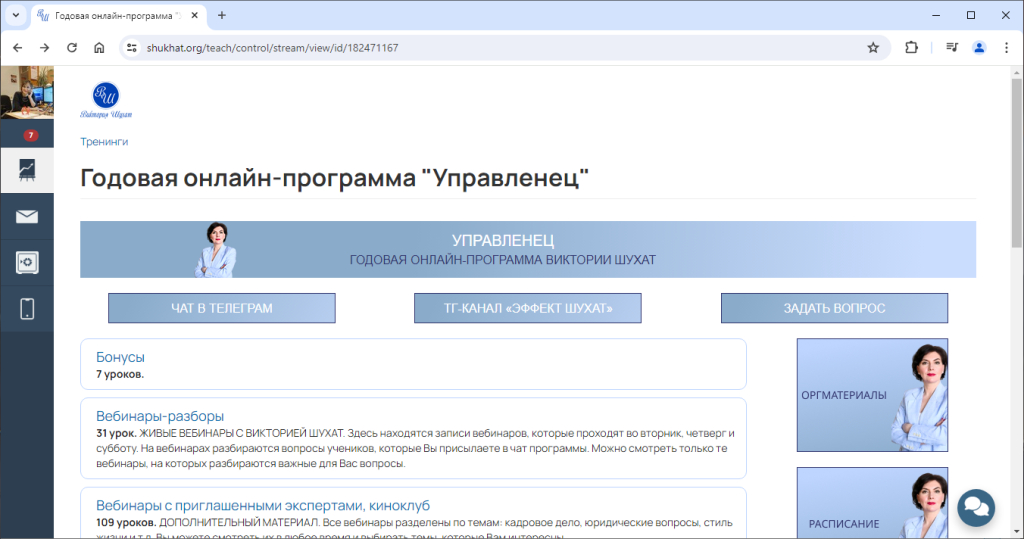
Task: Close the Годовая онлайн-программа tab
Action: (x=195, y=15)
